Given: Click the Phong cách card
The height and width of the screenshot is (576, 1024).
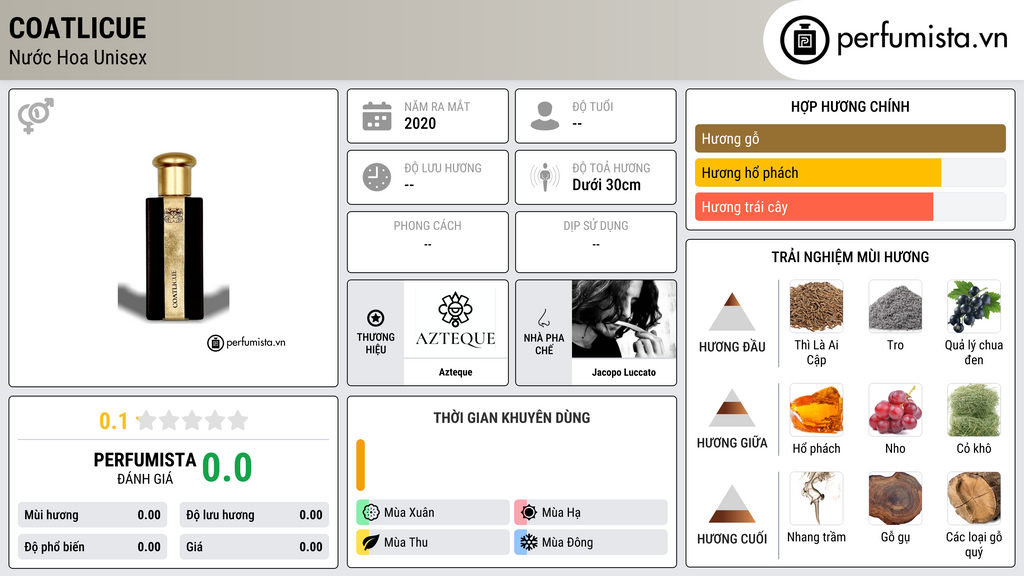Looking at the screenshot, I should [x=428, y=242].
